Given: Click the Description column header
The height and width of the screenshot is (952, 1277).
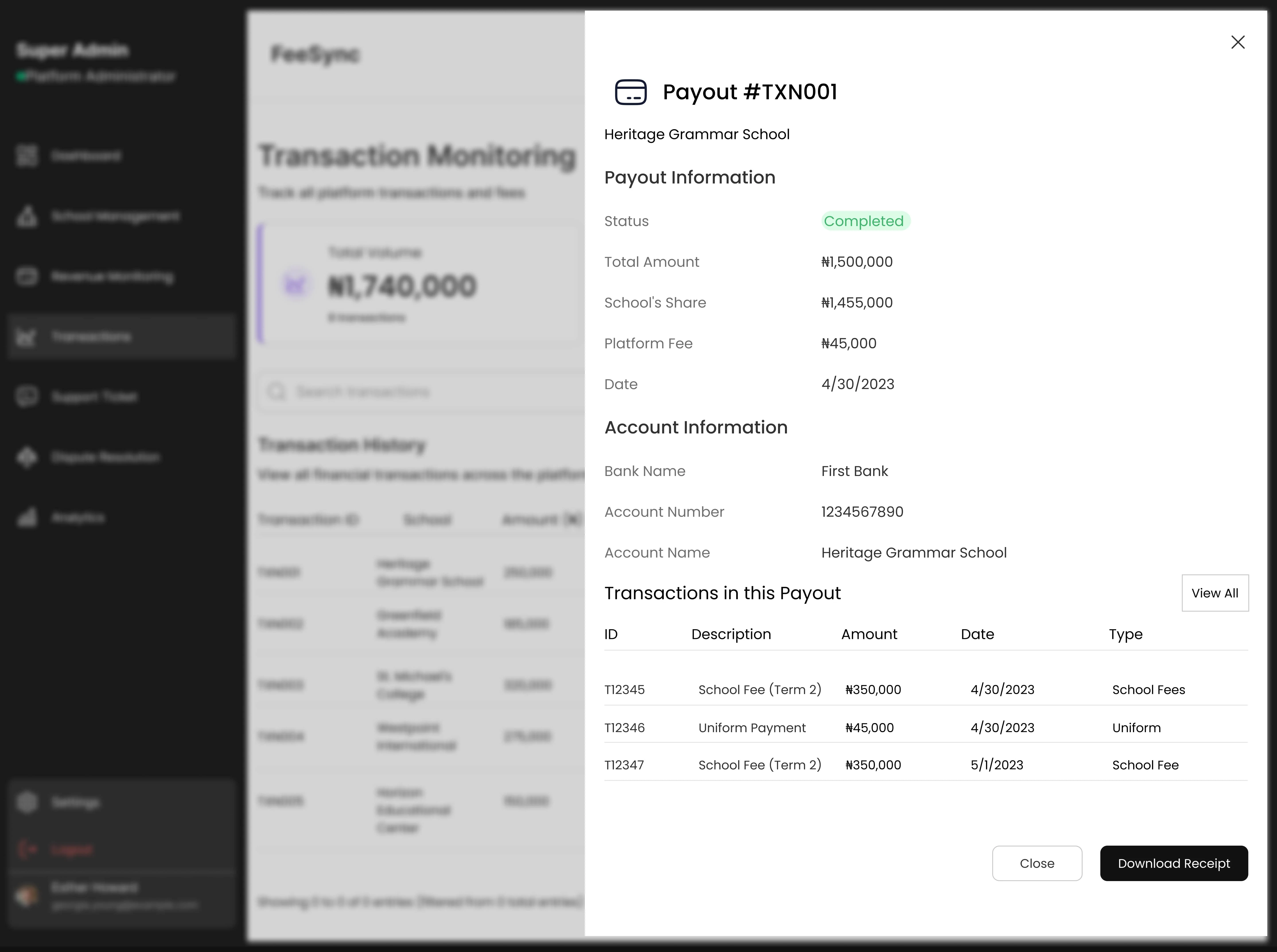Looking at the screenshot, I should tap(731, 634).
